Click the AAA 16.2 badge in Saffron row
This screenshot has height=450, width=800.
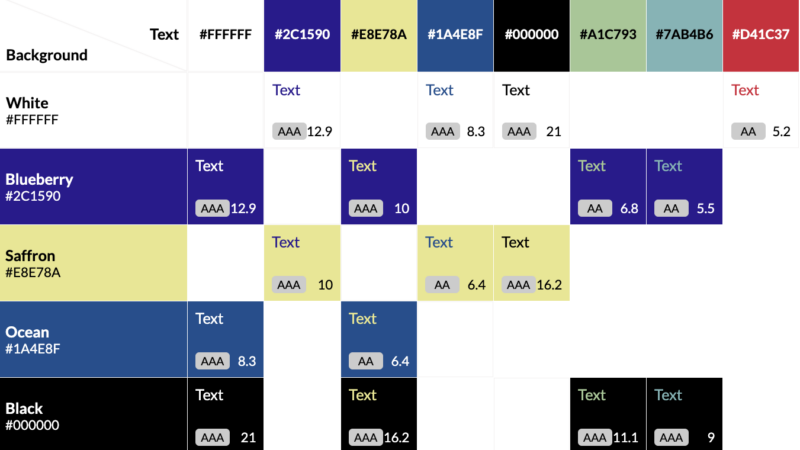click(519, 285)
